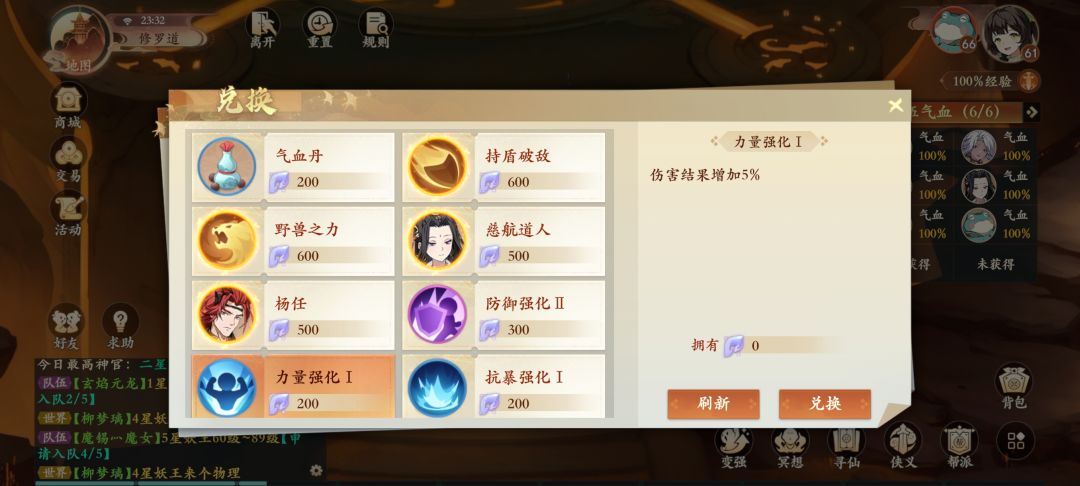The width and height of the screenshot is (1080, 486).
Task: Open the 规则 rules icon
Action: click(376, 29)
